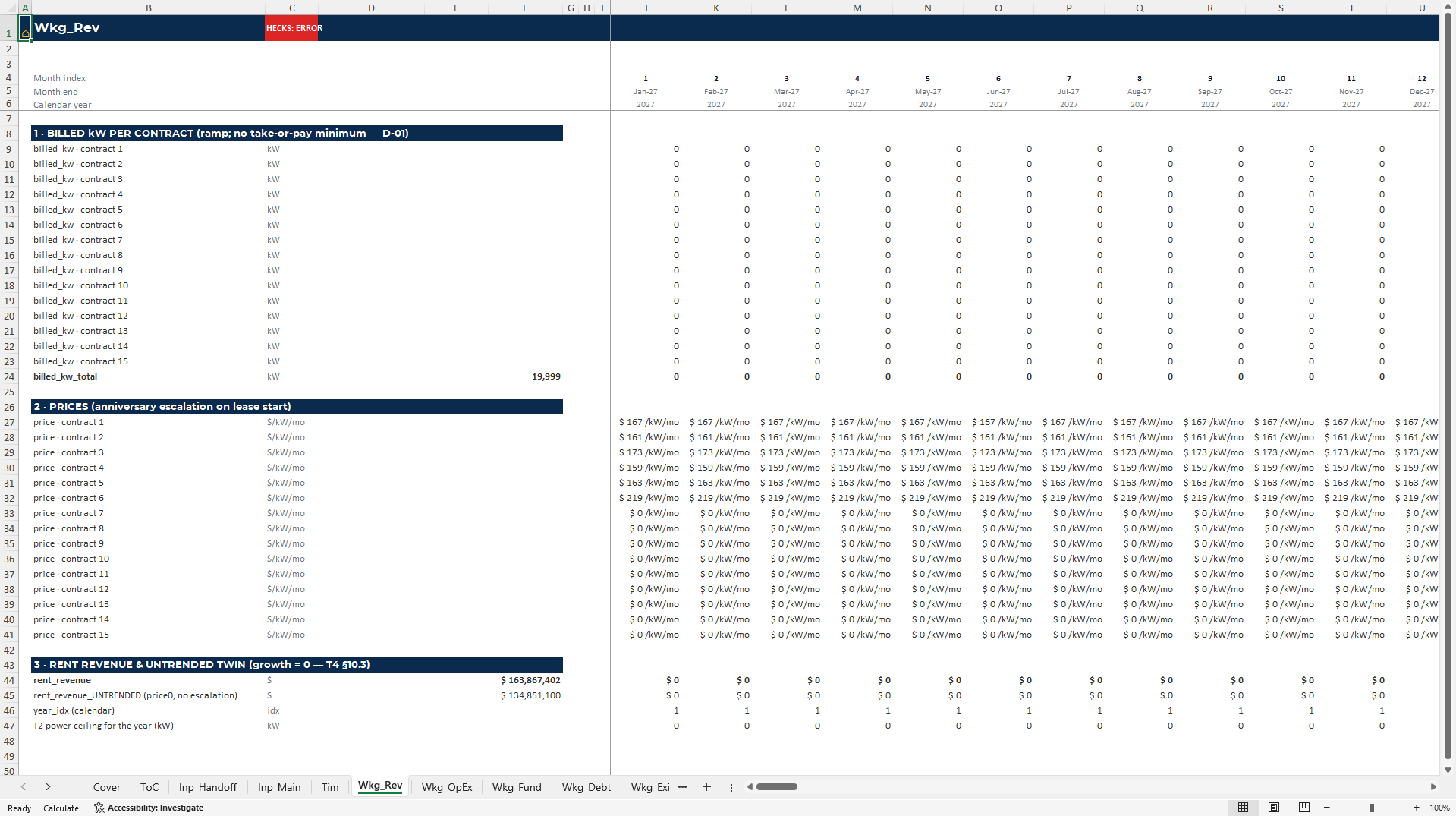1456x816 pixels.
Task: Click the vertical scrollbar thumb
Action: pyautogui.click(x=1448, y=387)
